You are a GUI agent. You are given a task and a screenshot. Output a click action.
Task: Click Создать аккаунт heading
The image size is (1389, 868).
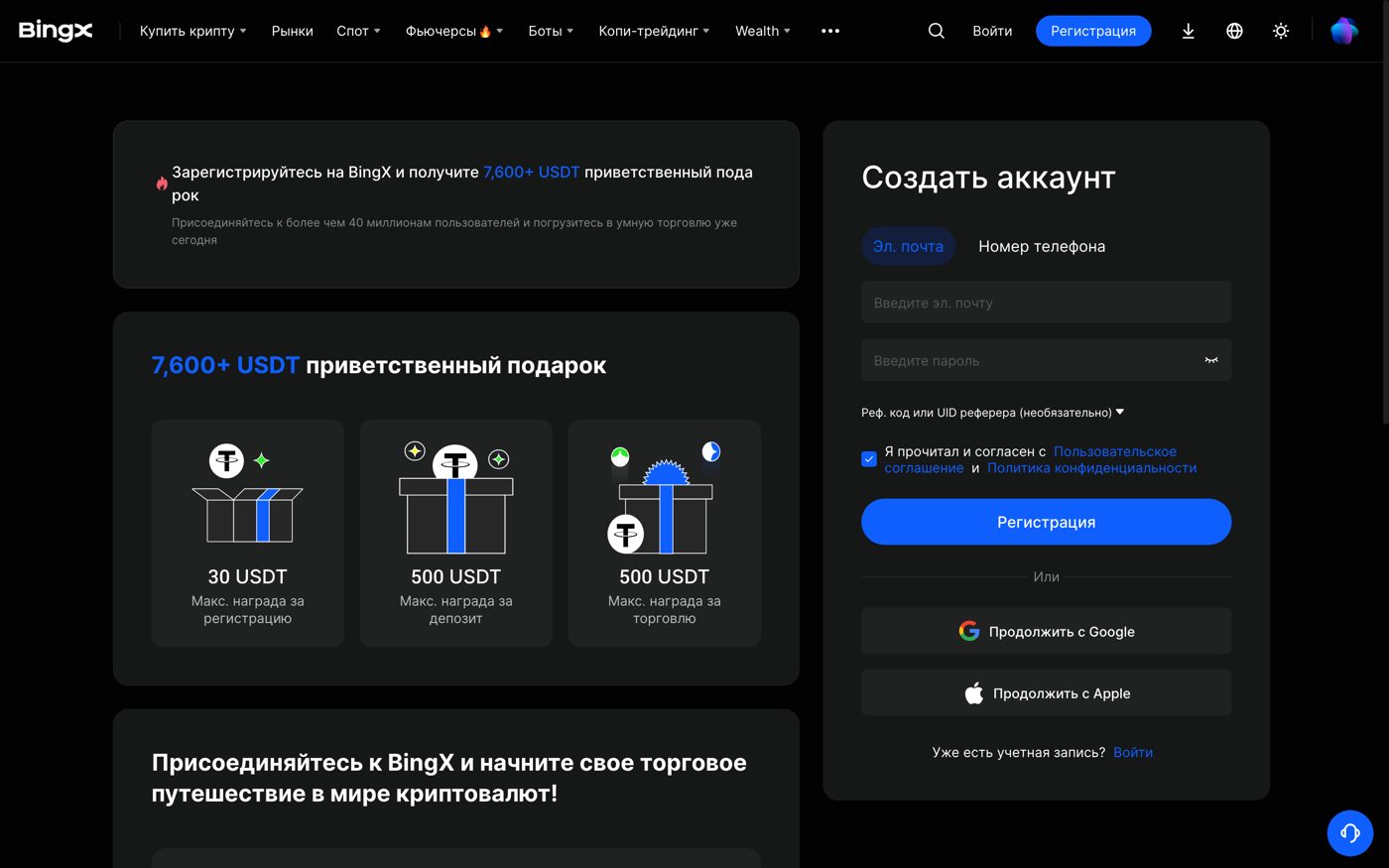(988, 177)
